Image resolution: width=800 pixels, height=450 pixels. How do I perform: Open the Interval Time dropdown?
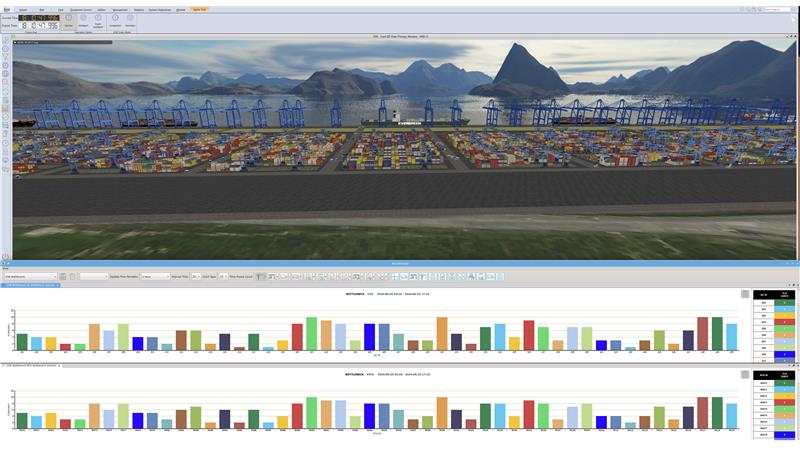tap(195, 277)
